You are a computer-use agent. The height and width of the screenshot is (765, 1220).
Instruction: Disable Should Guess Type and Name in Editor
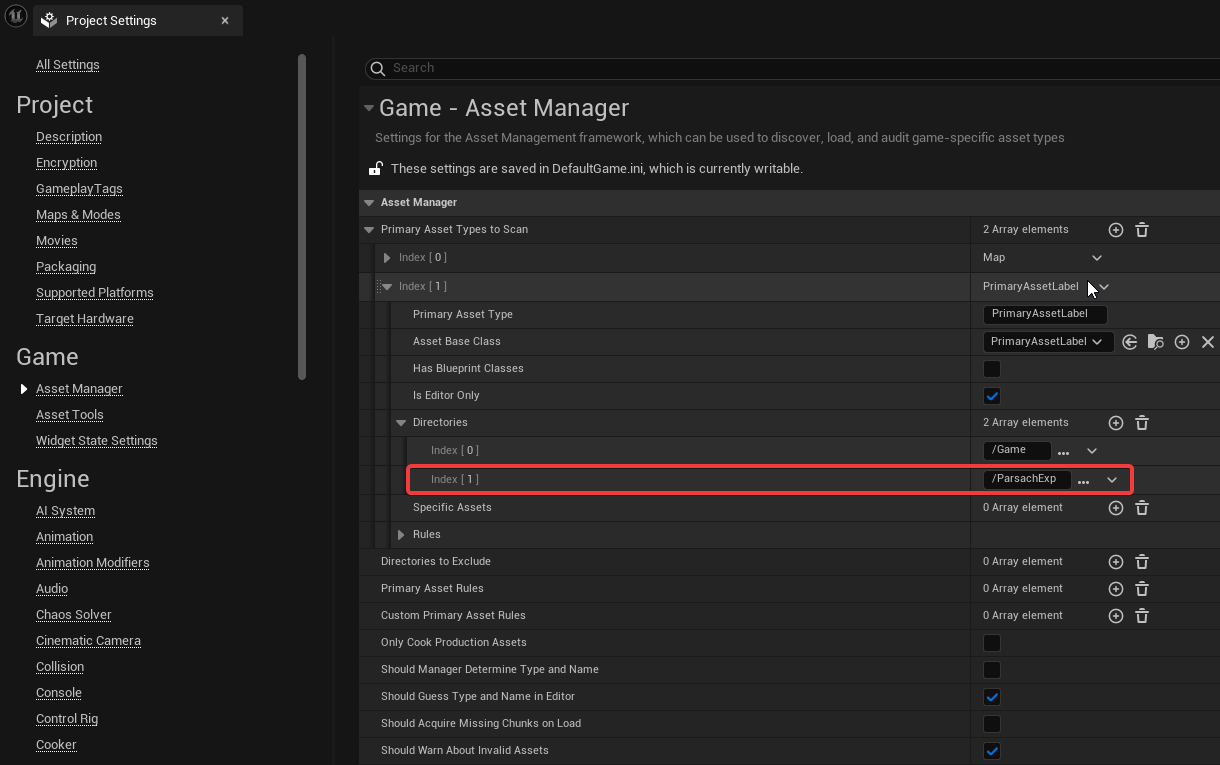click(992, 697)
